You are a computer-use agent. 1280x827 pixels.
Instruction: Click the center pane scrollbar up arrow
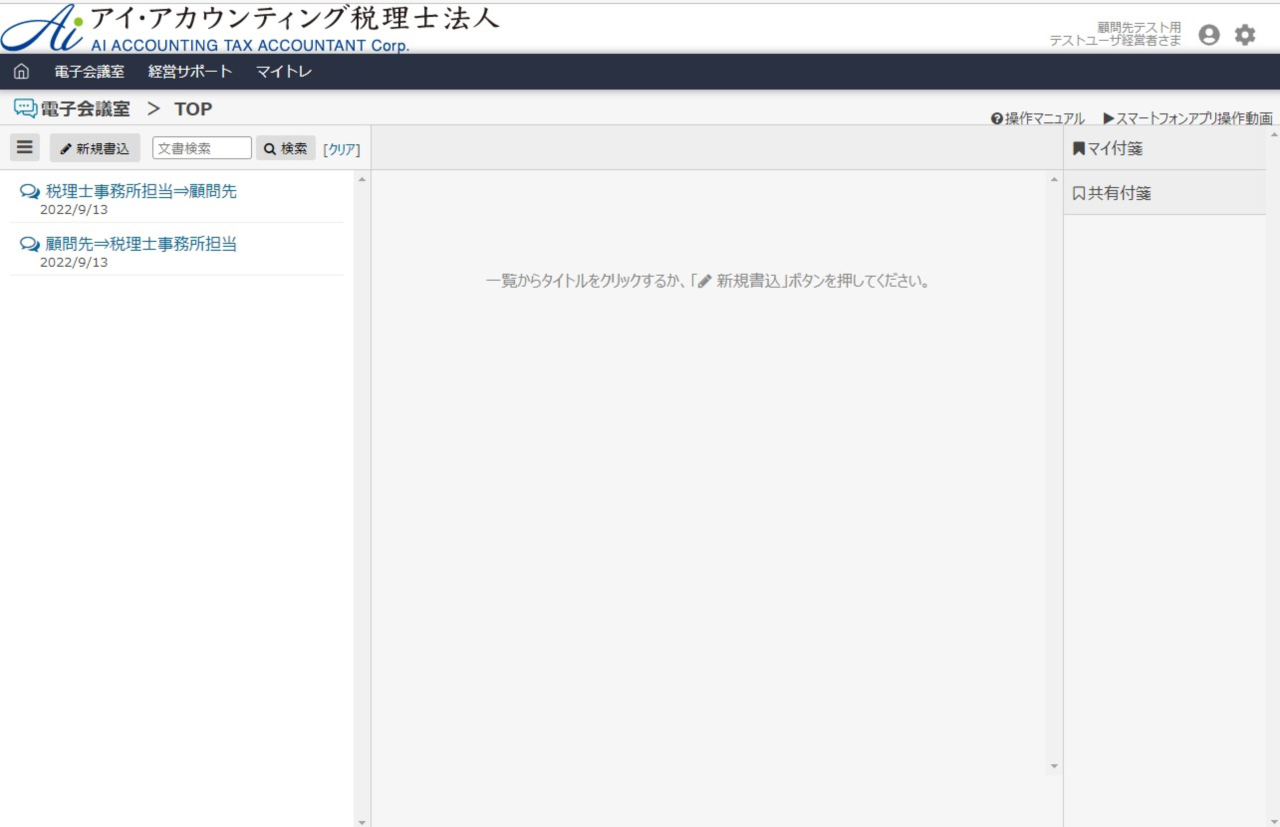[1054, 179]
